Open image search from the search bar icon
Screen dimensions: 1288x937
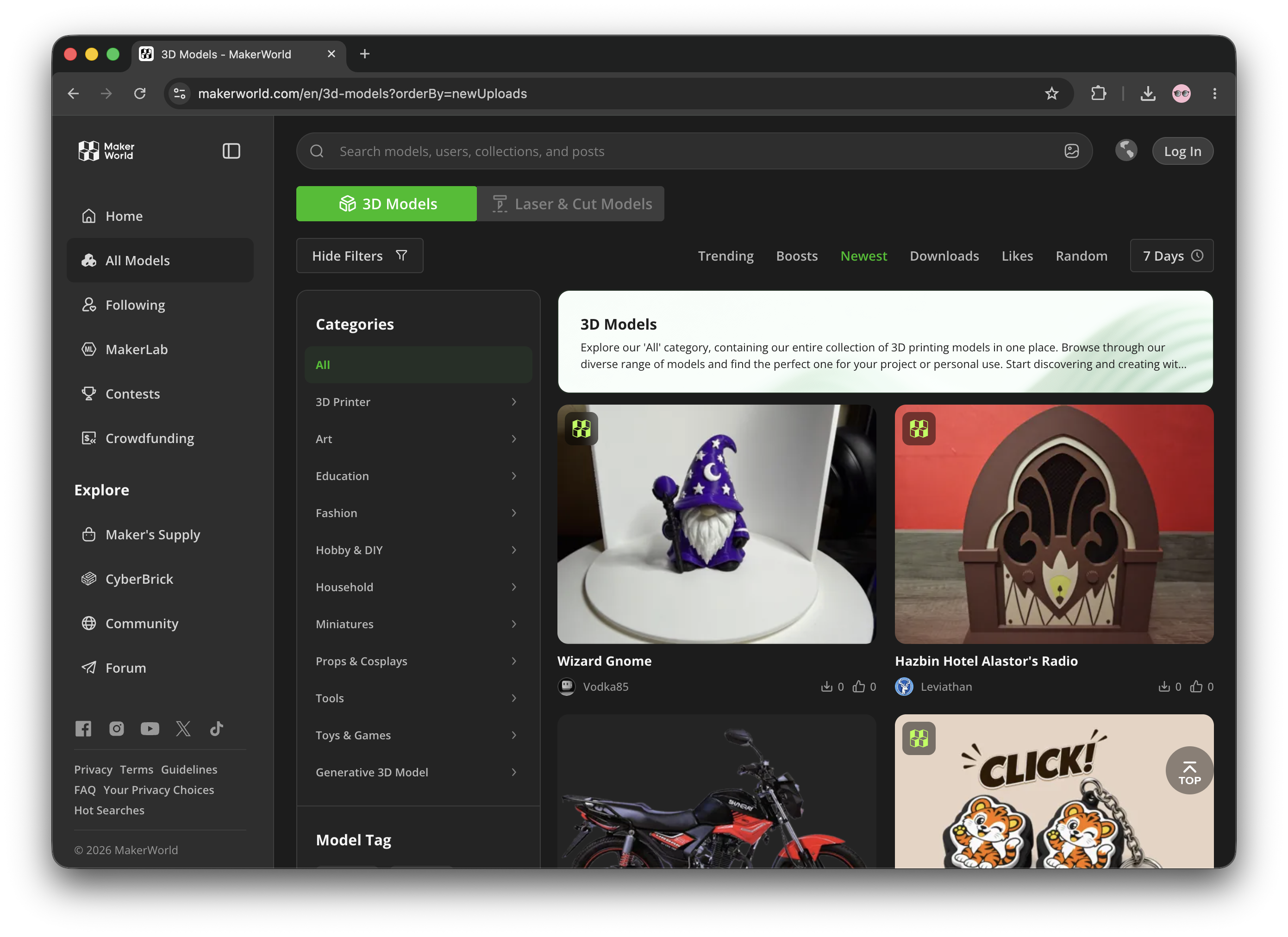pos(1071,151)
